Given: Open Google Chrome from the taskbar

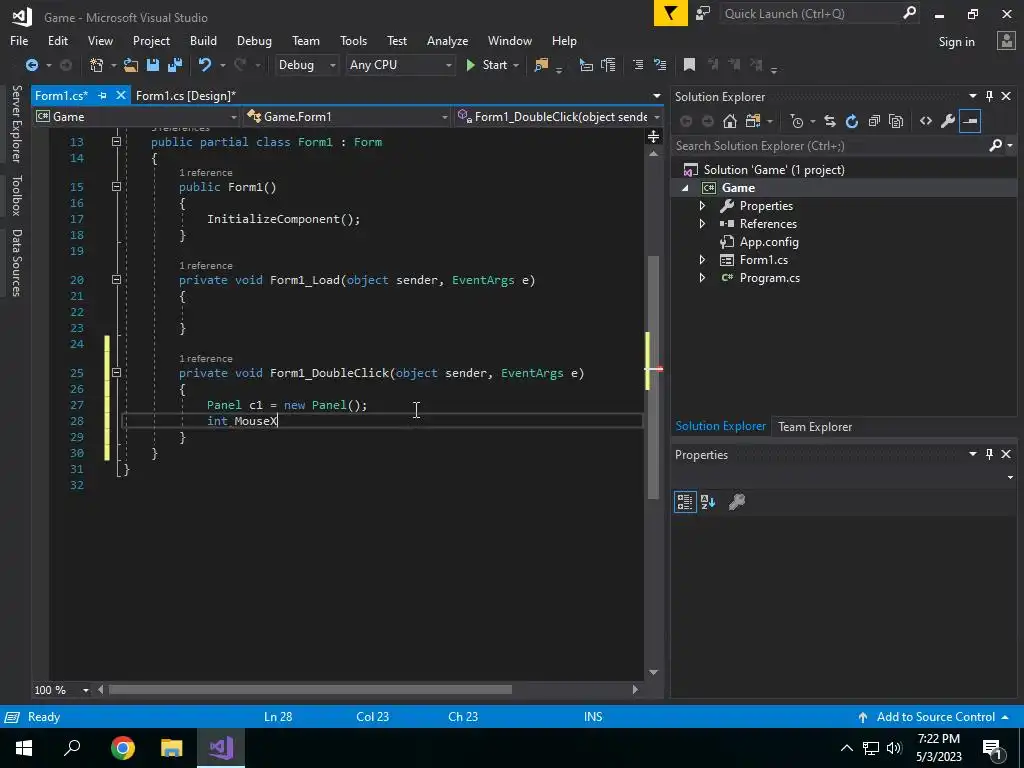Looking at the screenshot, I should point(122,748).
